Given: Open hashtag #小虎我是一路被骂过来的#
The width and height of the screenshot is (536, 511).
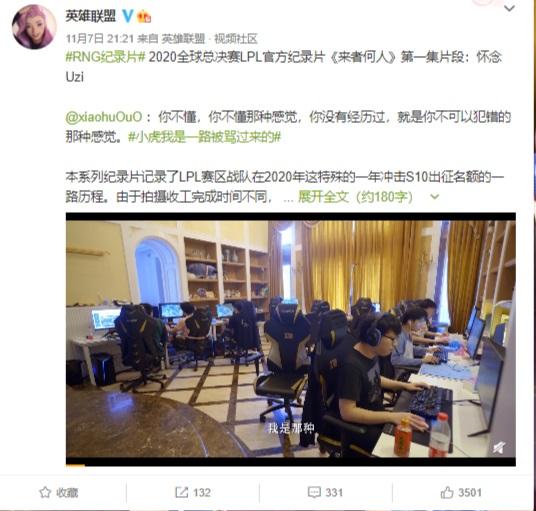Looking at the screenshot, I should 204,137.
